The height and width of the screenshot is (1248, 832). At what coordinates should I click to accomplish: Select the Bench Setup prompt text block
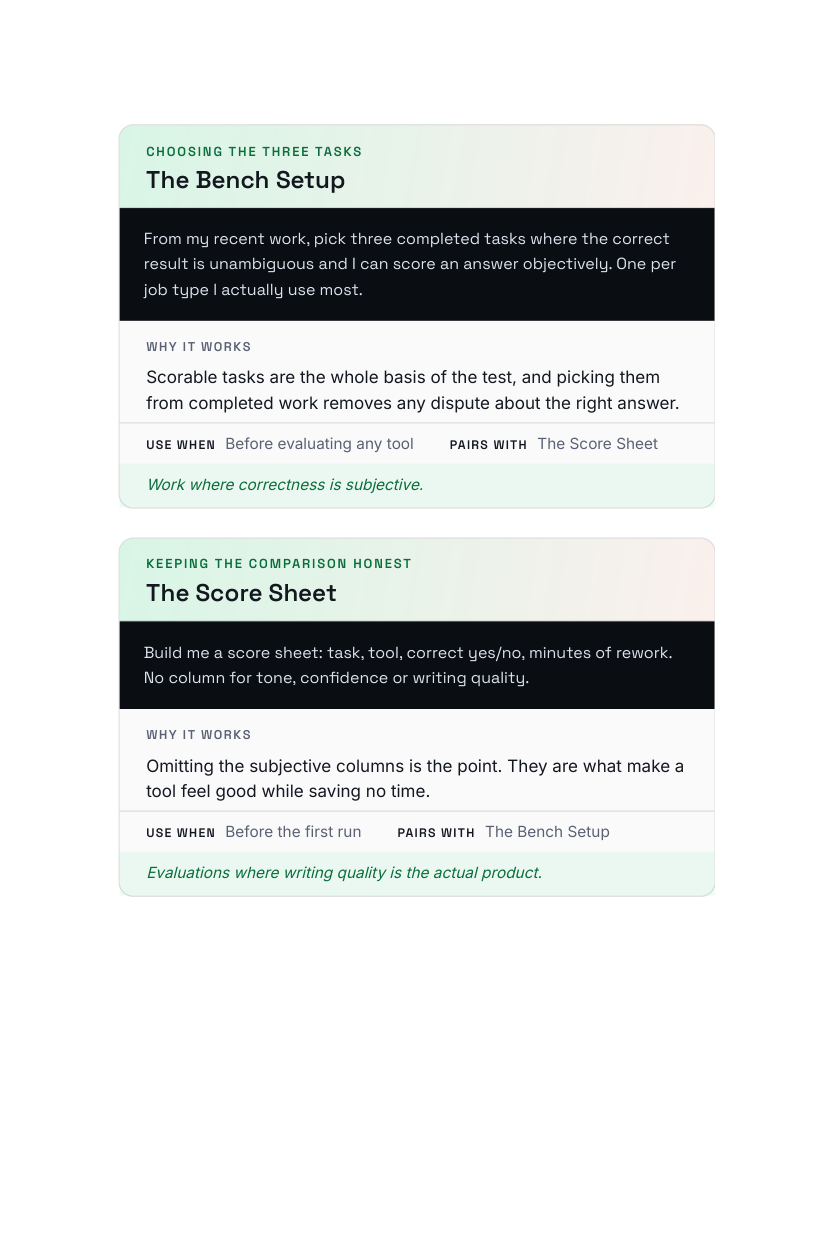pos(417,264)
